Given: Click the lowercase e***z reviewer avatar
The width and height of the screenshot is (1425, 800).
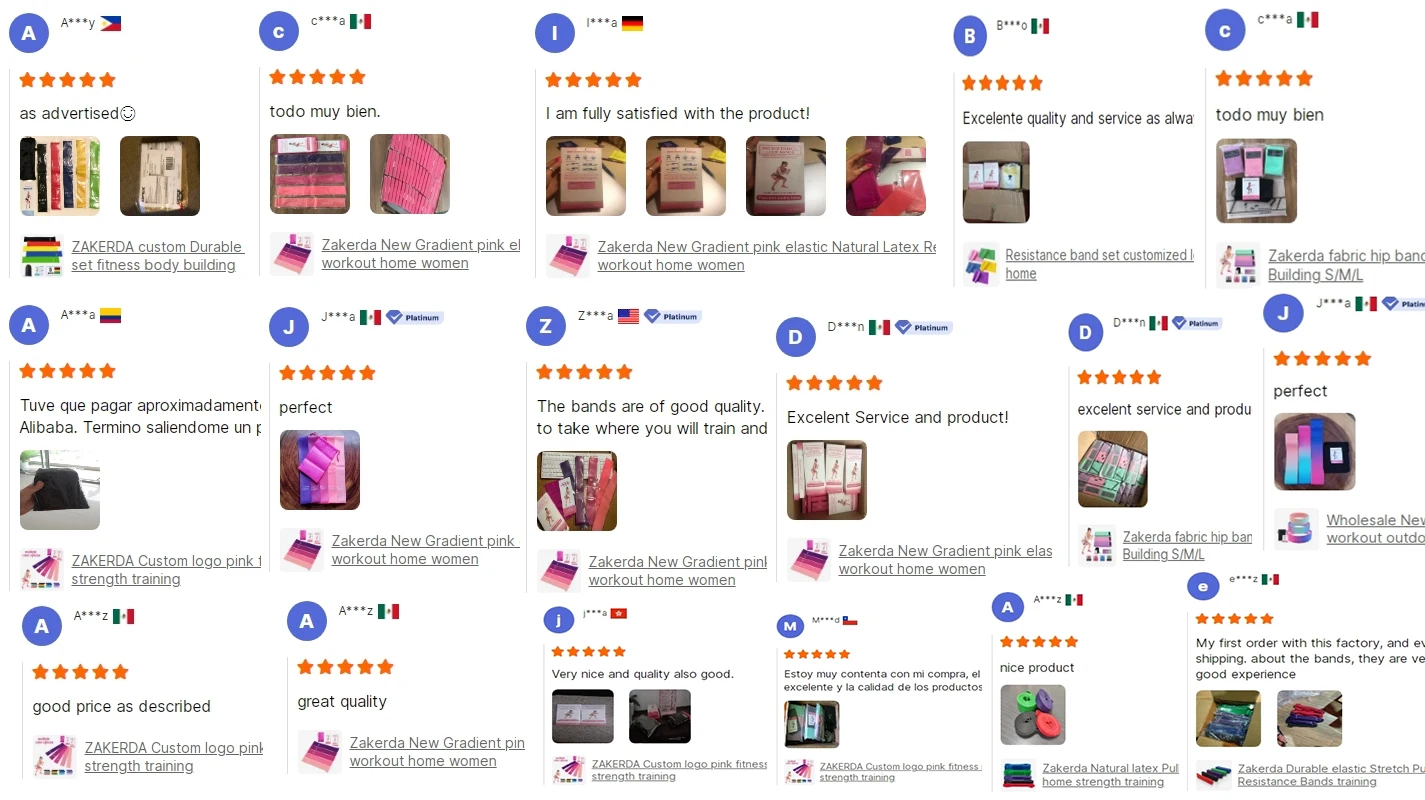Looking at the screenshot, I should pos(1203,586).
